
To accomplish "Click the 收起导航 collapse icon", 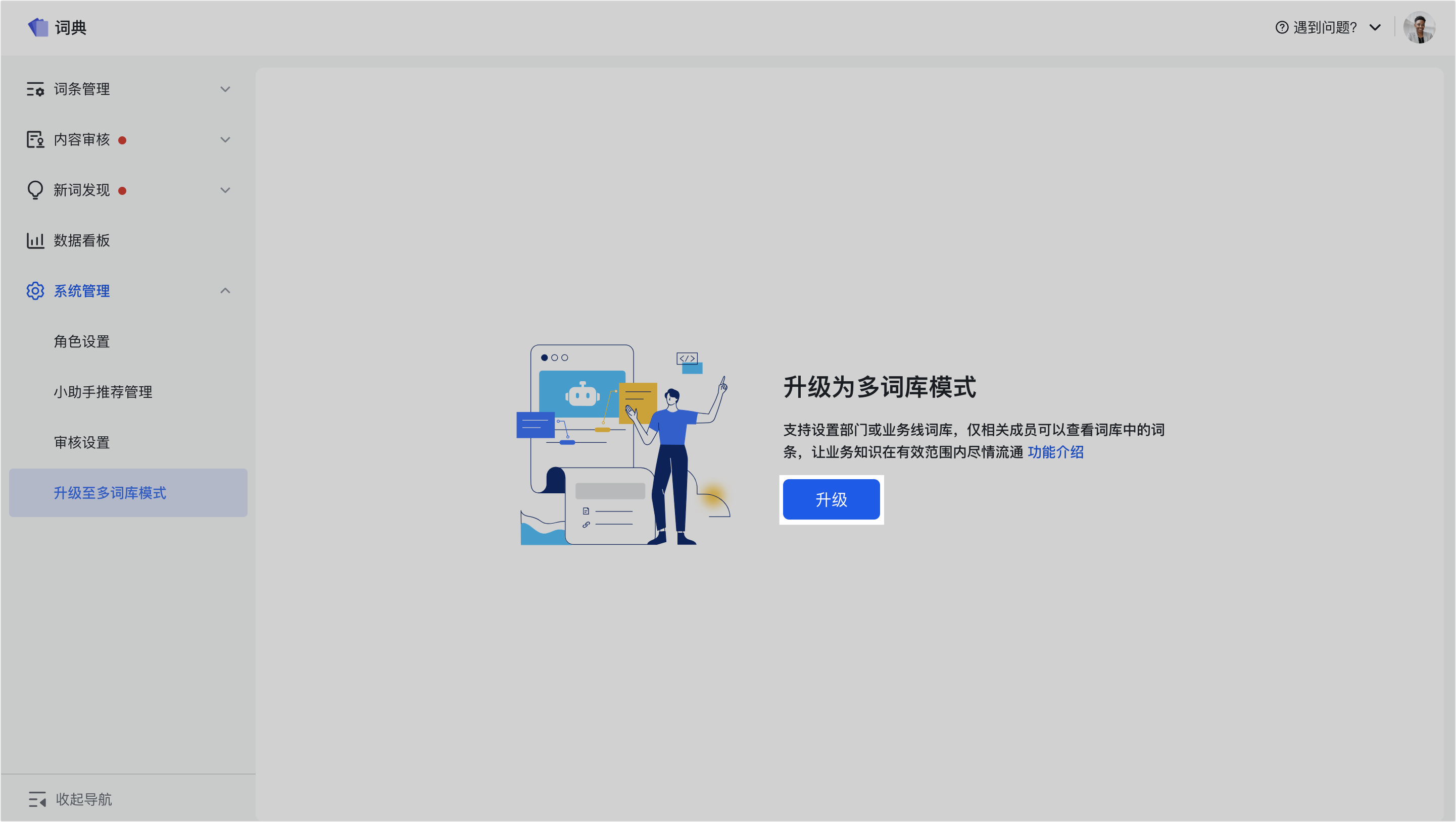I will 37,799.
